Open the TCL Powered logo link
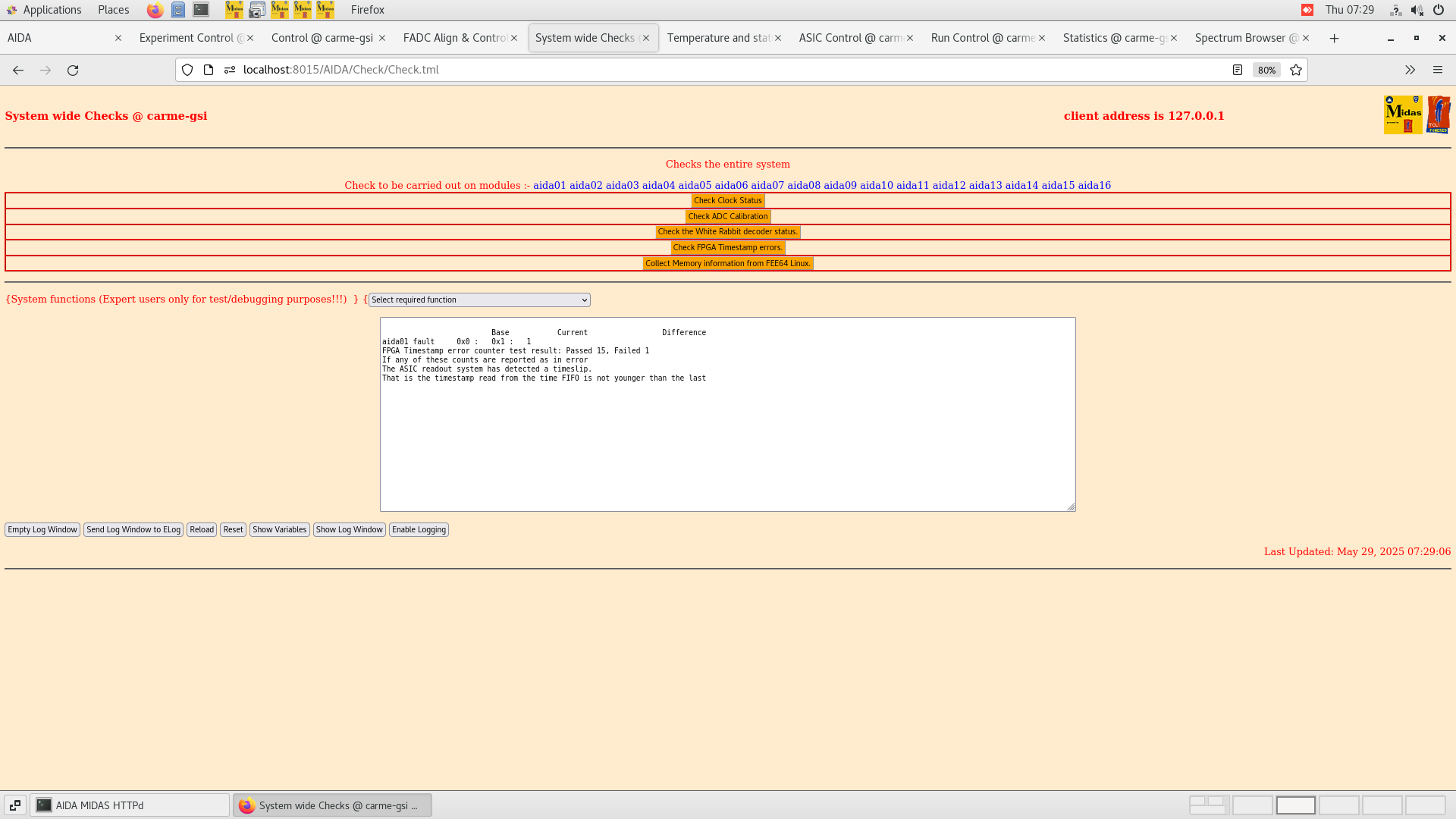Screen dimensions: 1456x819 click(x=1439, y=114)
